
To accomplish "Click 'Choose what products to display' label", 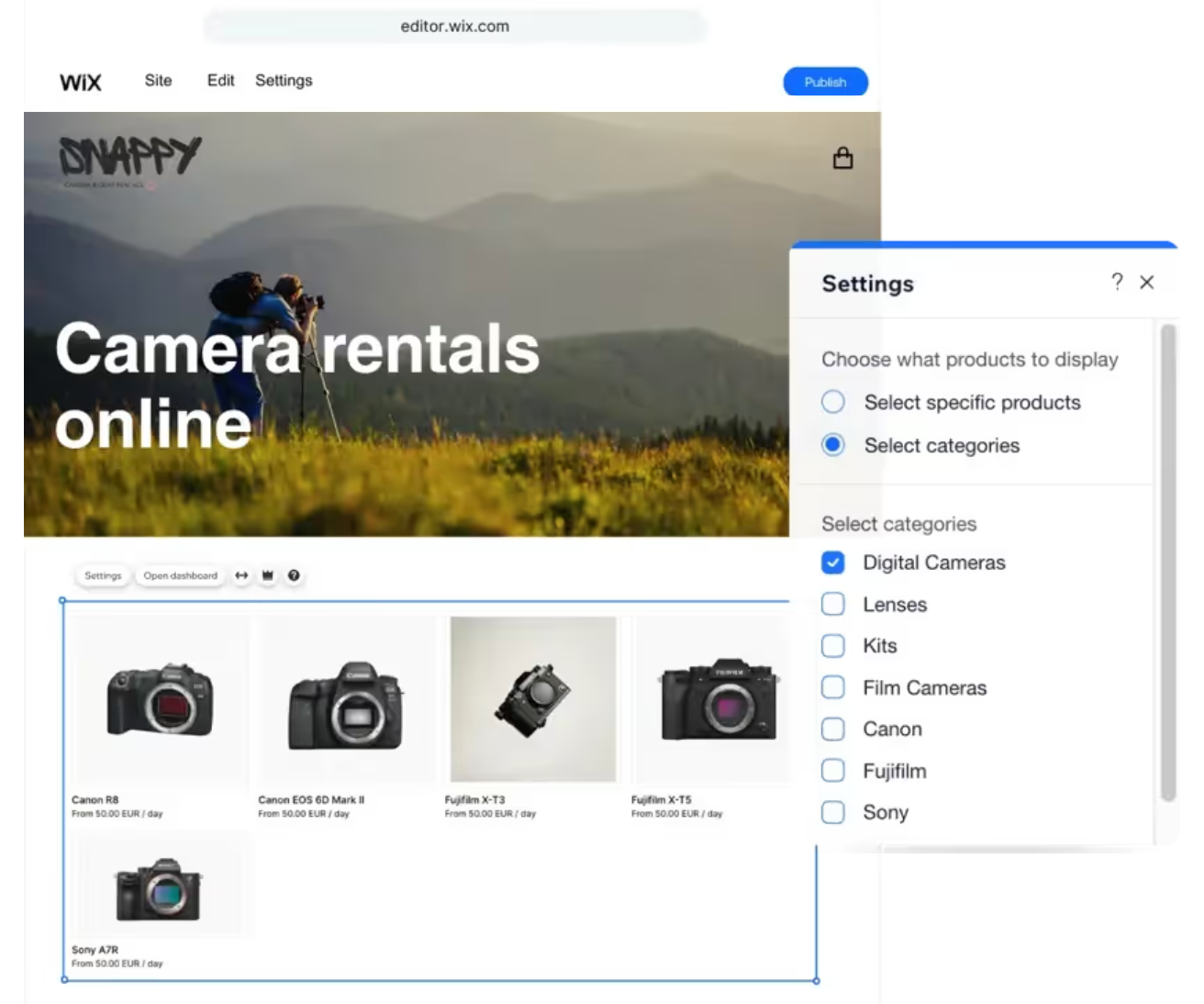I will [x=970, y=360].
